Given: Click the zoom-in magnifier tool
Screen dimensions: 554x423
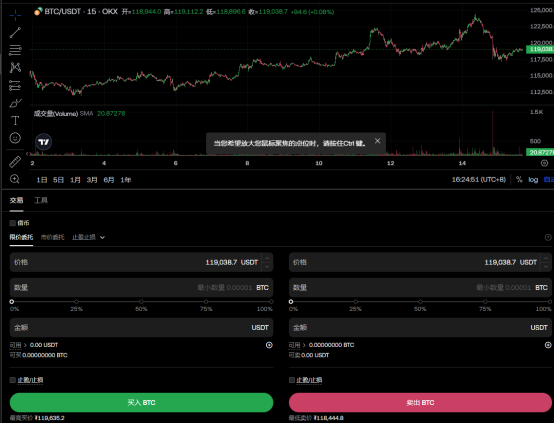Looking at the screenshot, I should point(15,179).
